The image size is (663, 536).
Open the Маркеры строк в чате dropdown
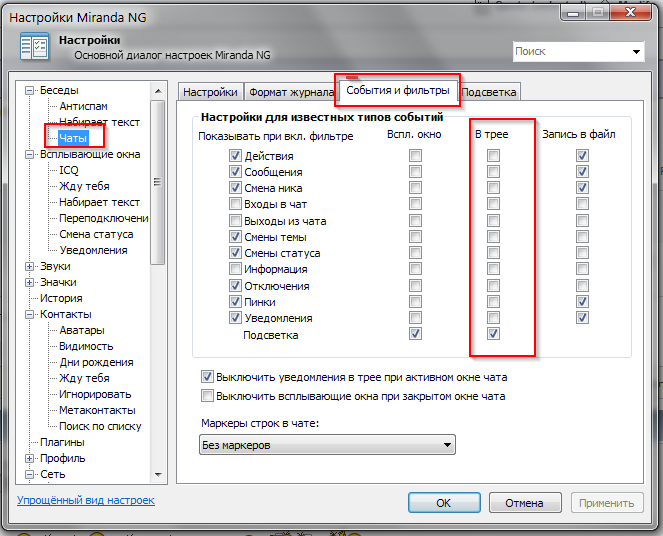[x=327, y=445]
